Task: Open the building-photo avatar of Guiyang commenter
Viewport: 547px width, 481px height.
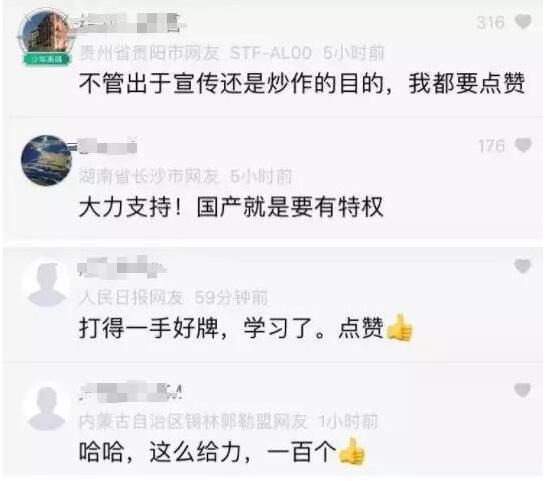Action: 46,33
